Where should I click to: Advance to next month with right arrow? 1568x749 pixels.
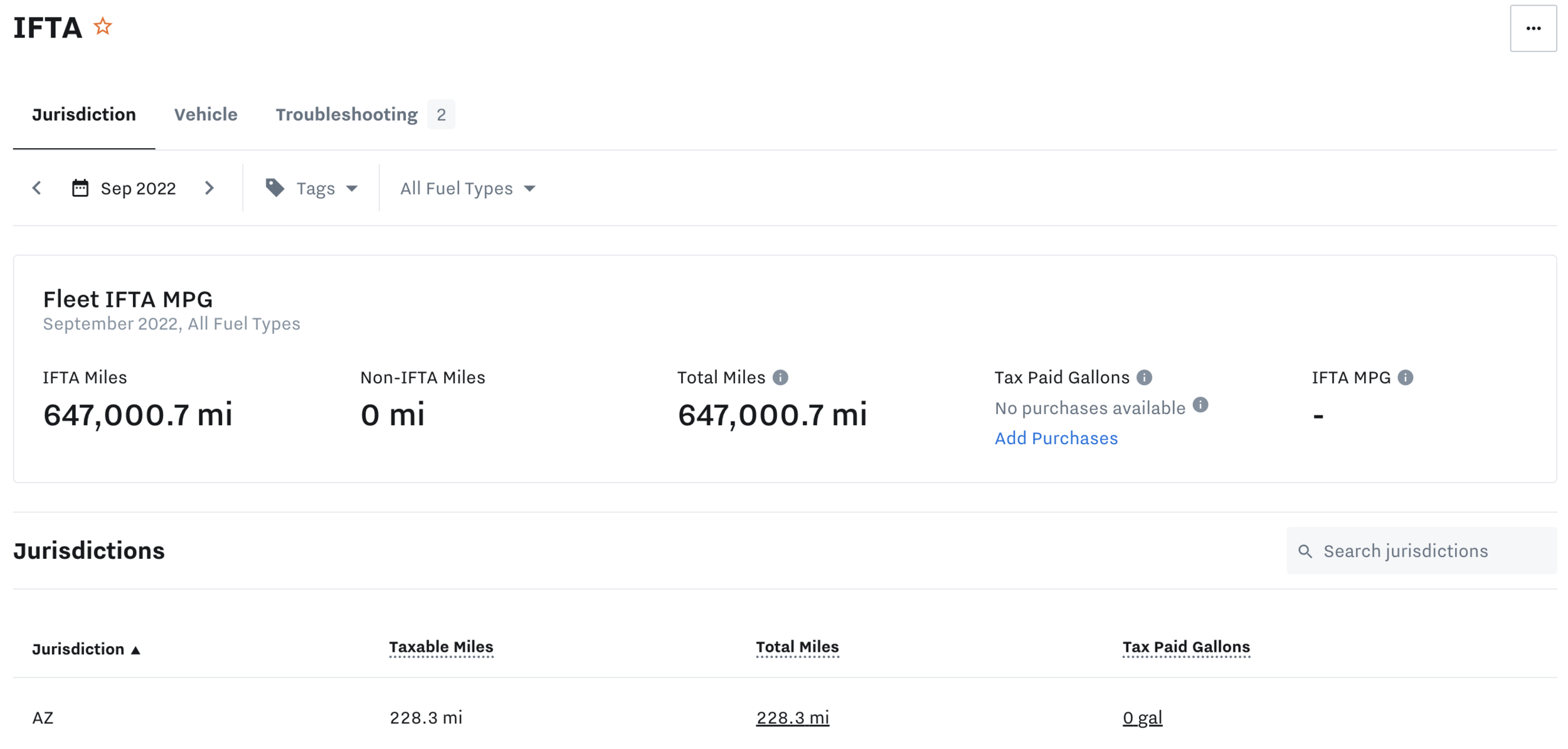(x=209, y=188)
